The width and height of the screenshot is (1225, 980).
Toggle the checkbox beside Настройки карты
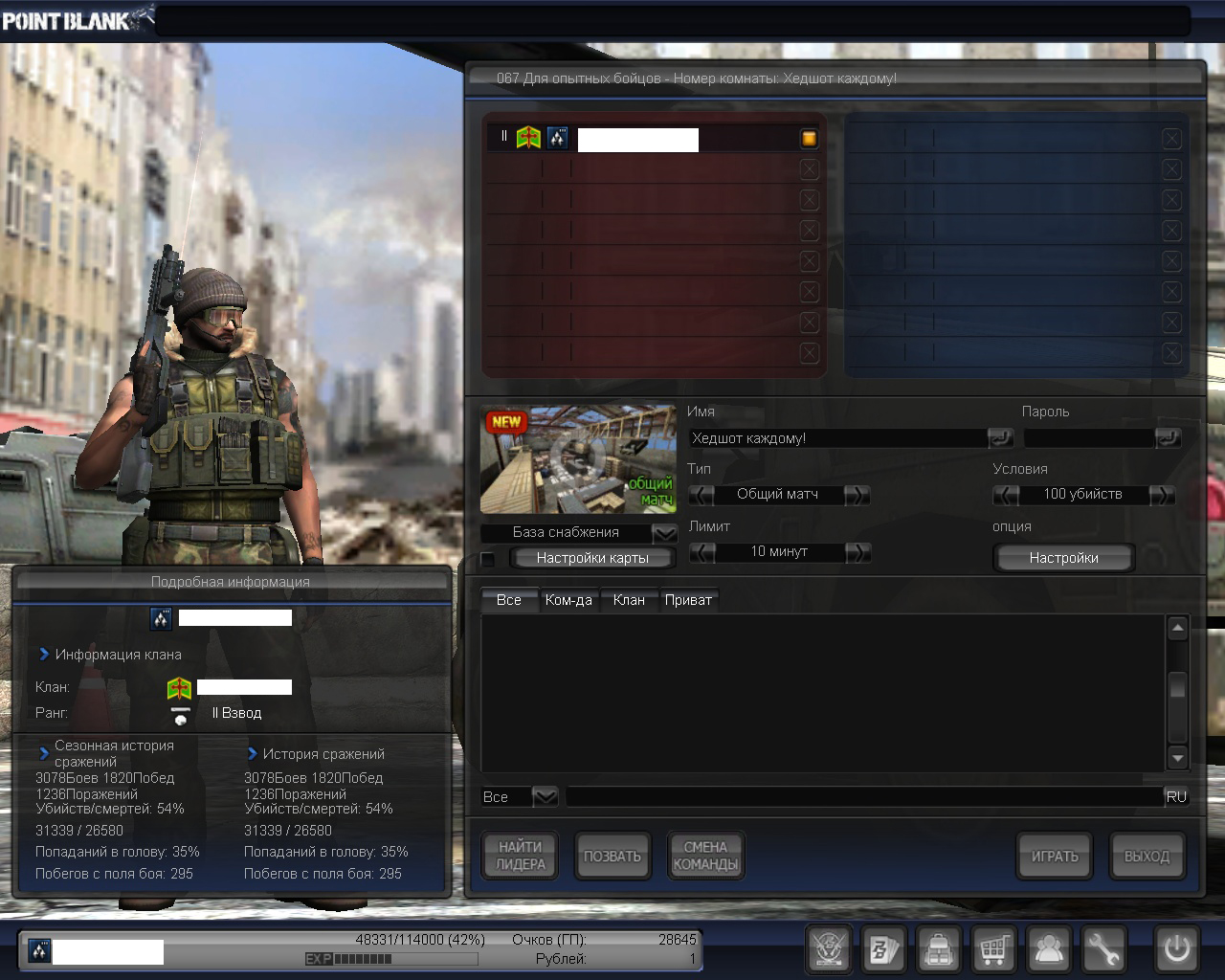[488, 559]
